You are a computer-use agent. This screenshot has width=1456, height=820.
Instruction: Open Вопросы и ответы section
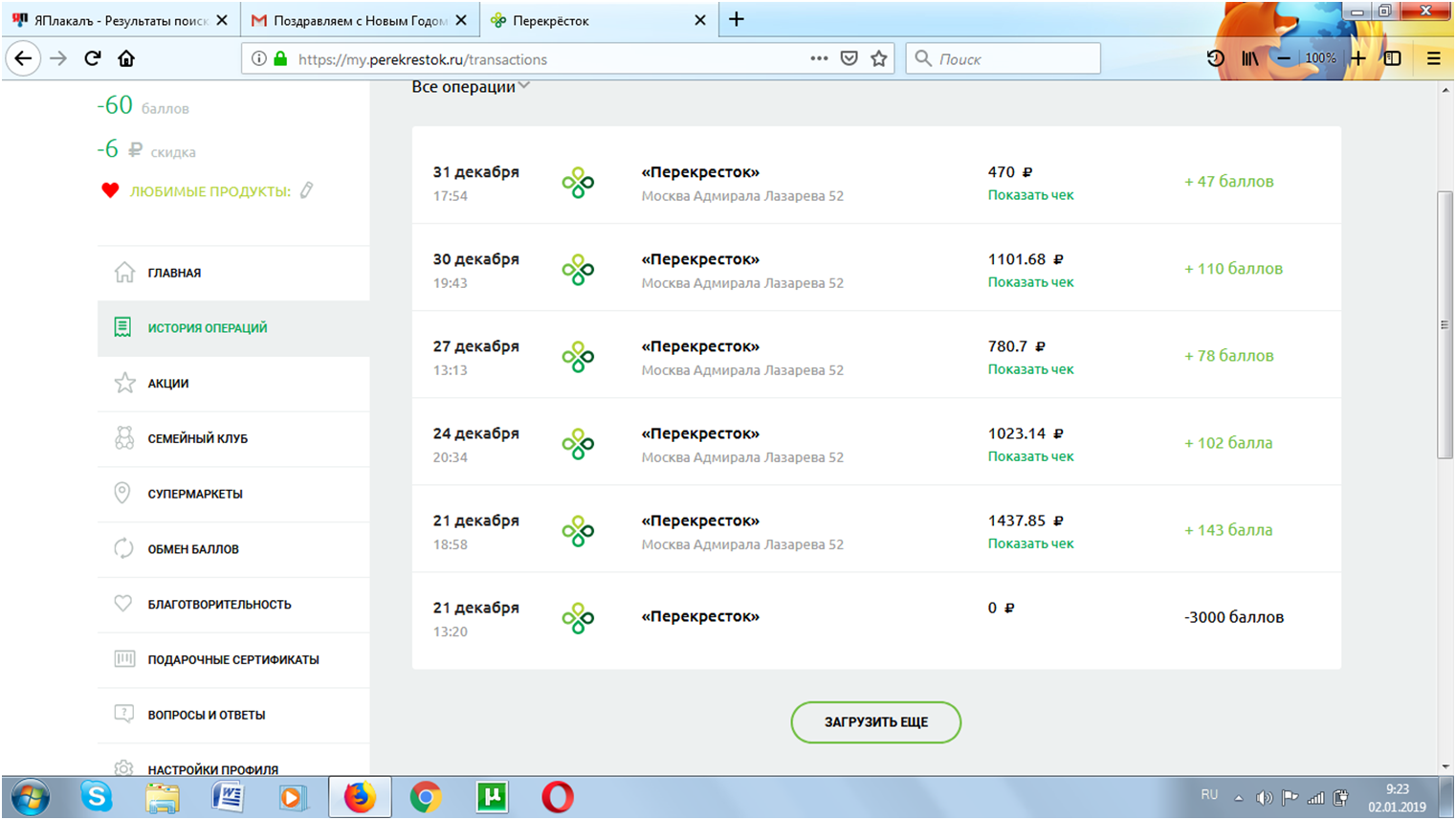click(x=233, y=715)
